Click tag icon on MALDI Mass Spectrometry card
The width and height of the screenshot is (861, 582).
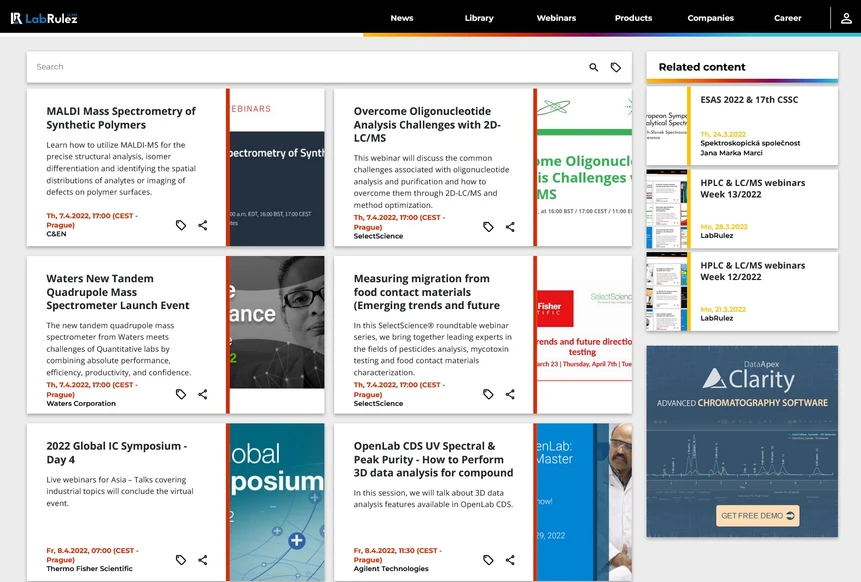[x=181, y=226]
